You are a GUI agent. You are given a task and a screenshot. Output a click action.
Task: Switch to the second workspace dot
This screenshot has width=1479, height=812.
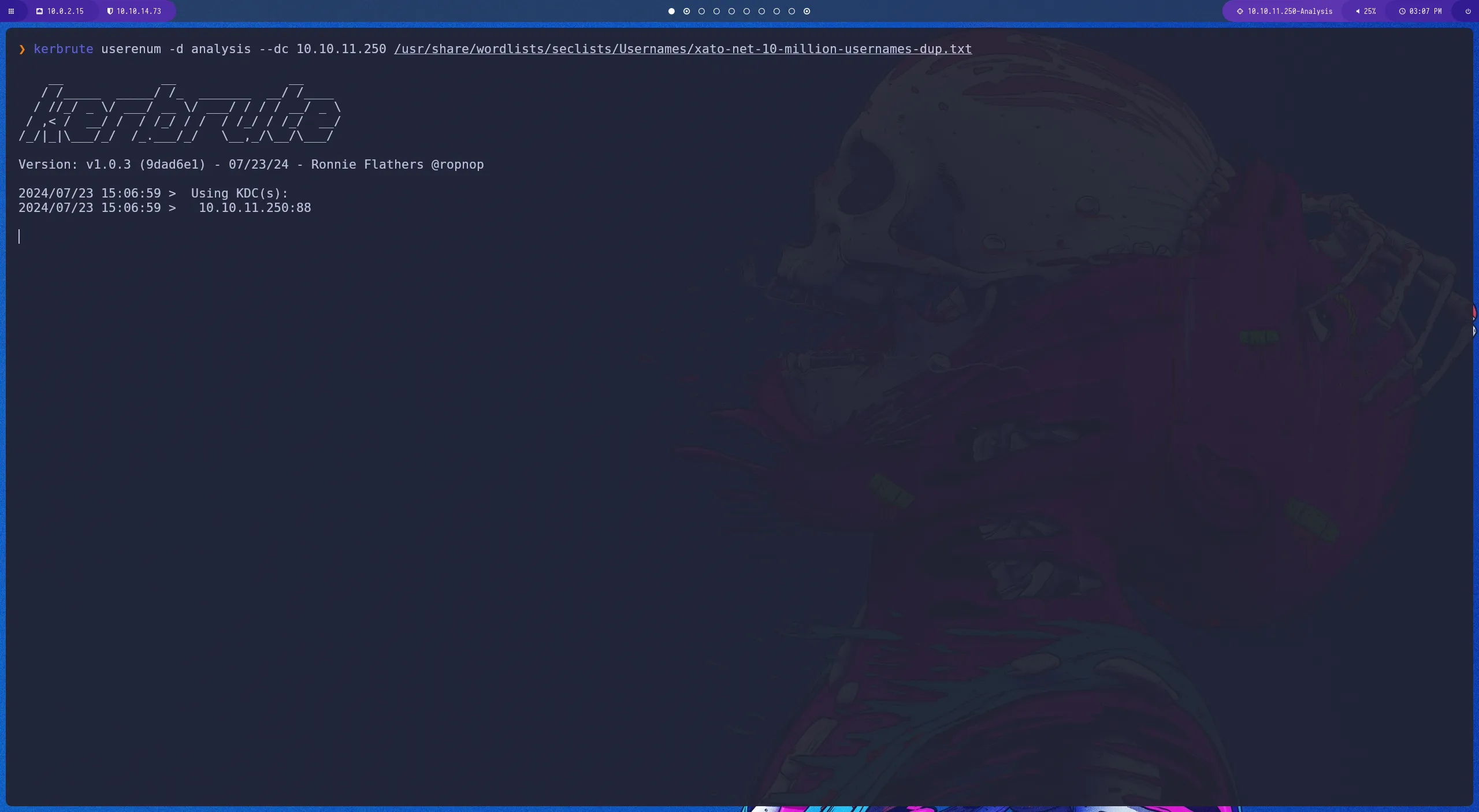click(x=686, y=11)
